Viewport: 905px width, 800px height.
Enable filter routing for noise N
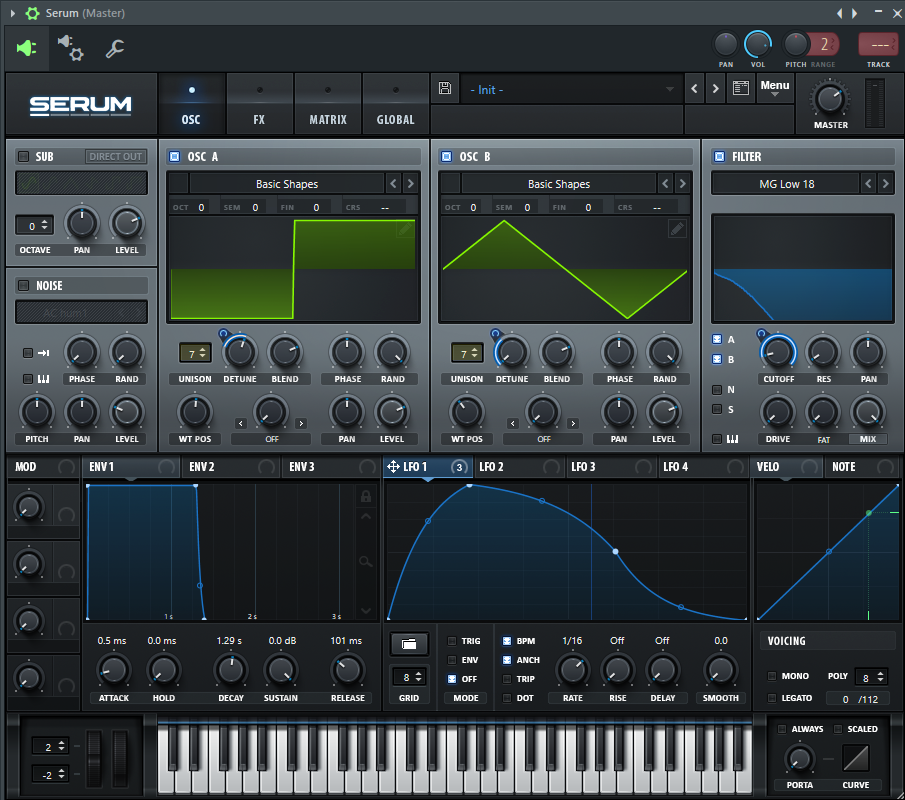717,390
